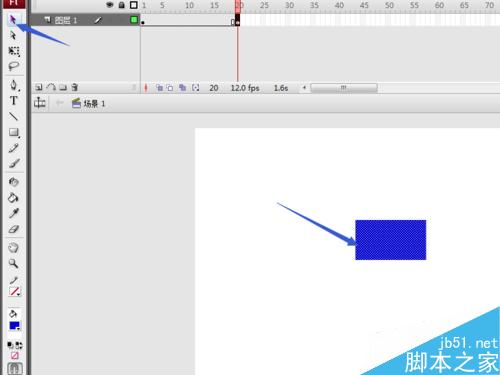500x375 pixels.
Task: Click frame 60 on timeline ruler
Action: point(439,5)
